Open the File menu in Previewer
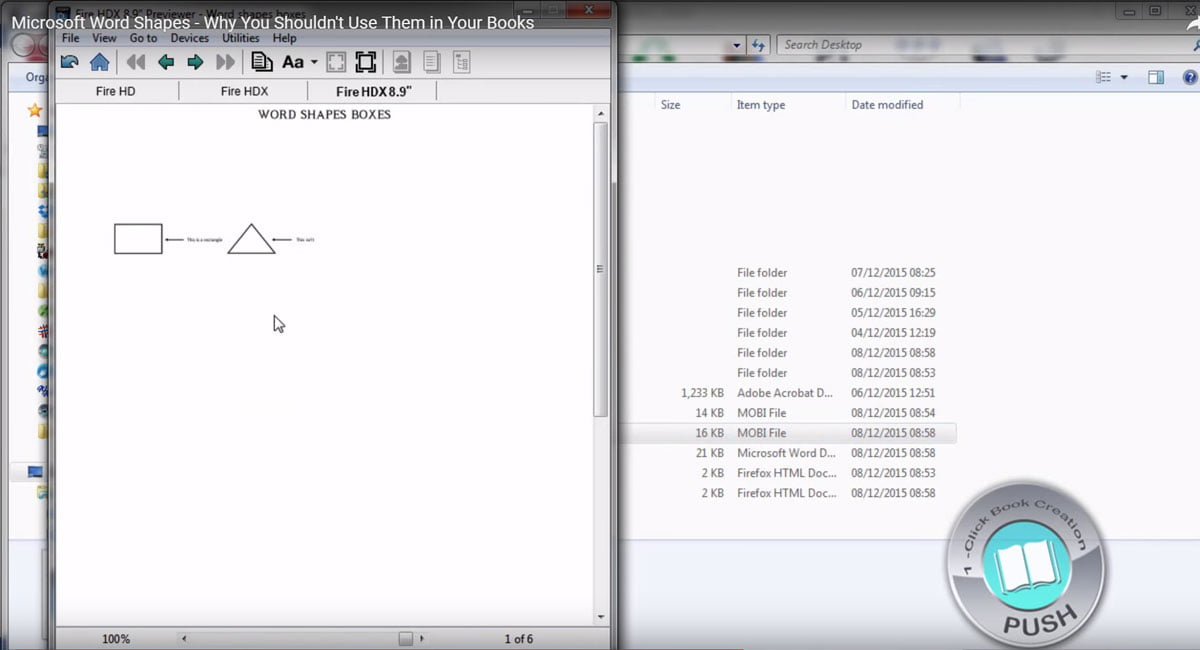 point(71,38)
